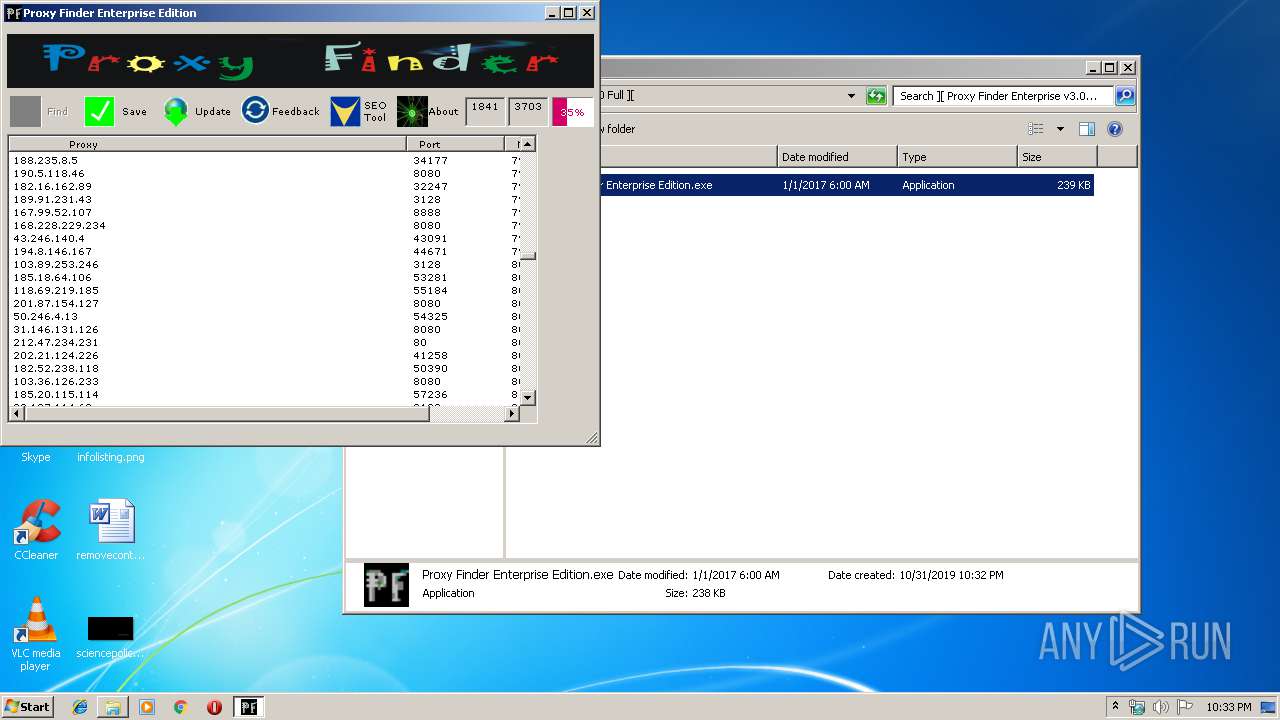Click the Port column header in proxy list
This screenshot has height=720, width=1280.
tap(455, 144)
